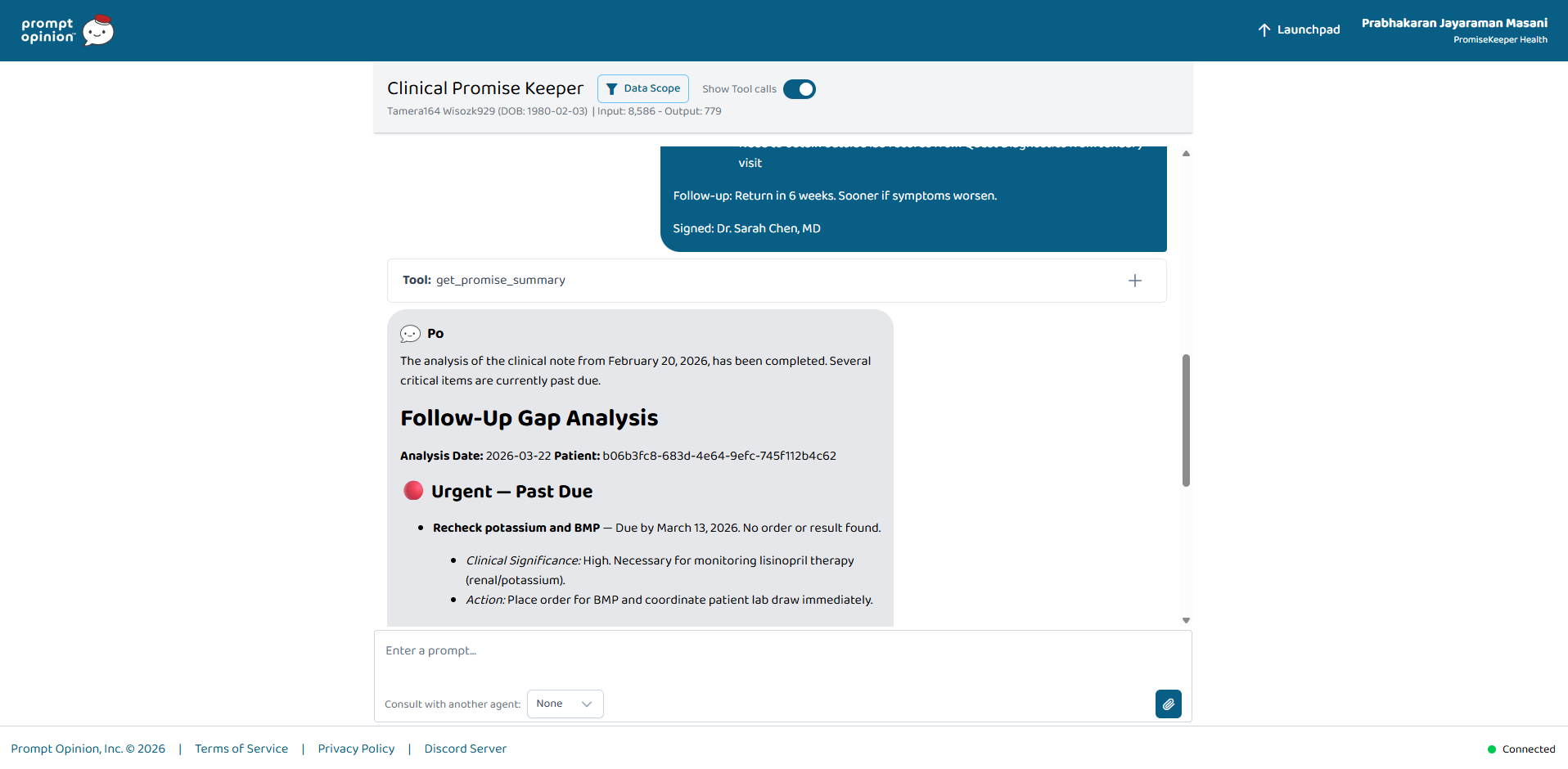The image size is (1568, 769).
Task: Open the Privacy Policy link
Action: coord(356,749)
